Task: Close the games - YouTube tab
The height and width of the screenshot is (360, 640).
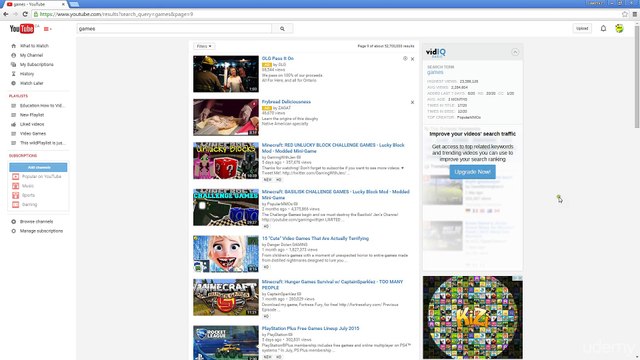Action: click(63, 4)
